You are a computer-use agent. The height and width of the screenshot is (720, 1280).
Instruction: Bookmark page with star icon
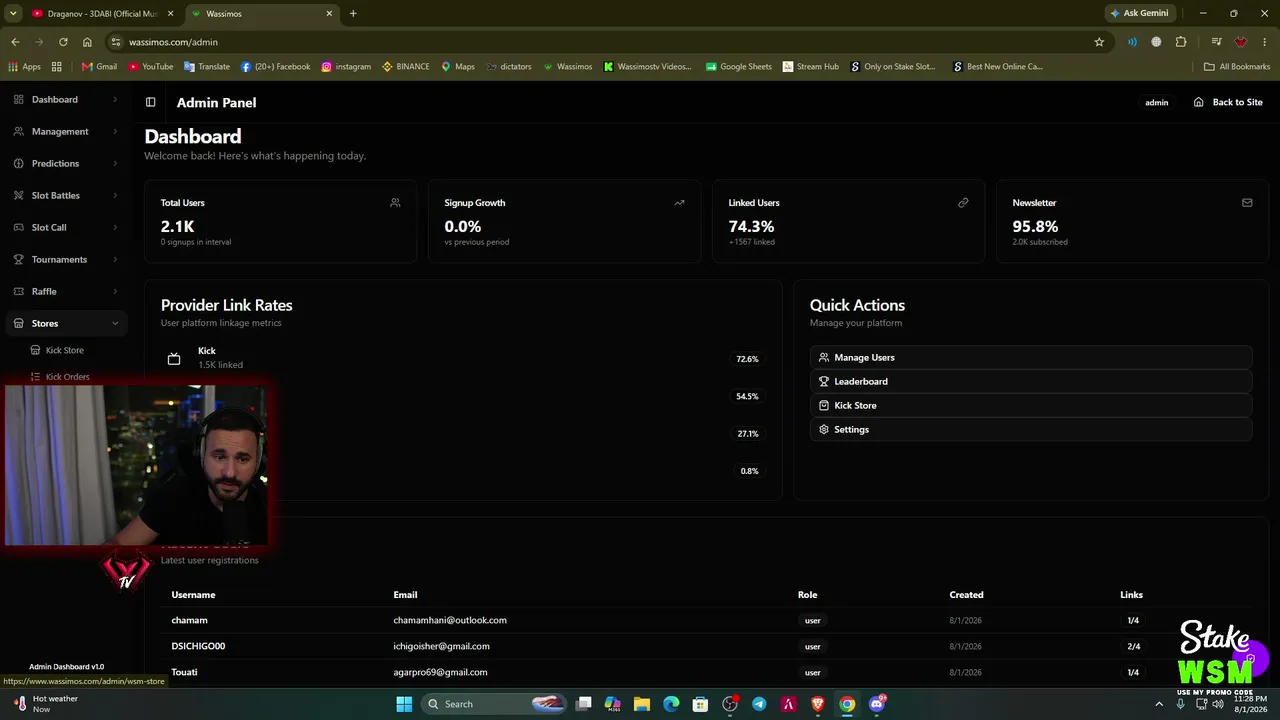1099,42
